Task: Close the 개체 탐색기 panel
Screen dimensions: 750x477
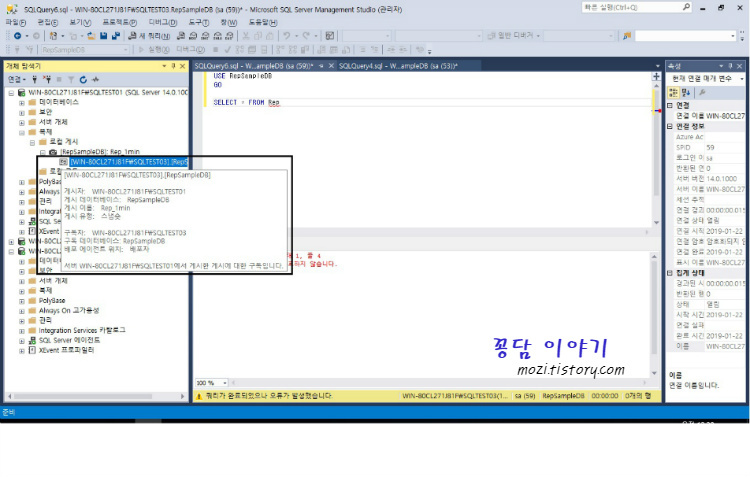Action: (182, 66)
